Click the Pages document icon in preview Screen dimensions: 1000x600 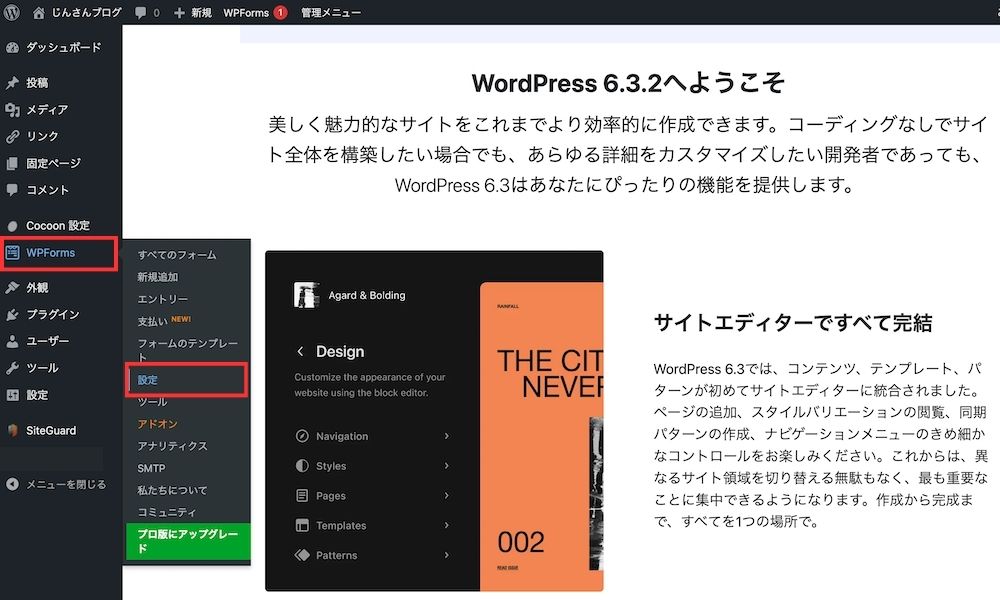pos(302,495)
